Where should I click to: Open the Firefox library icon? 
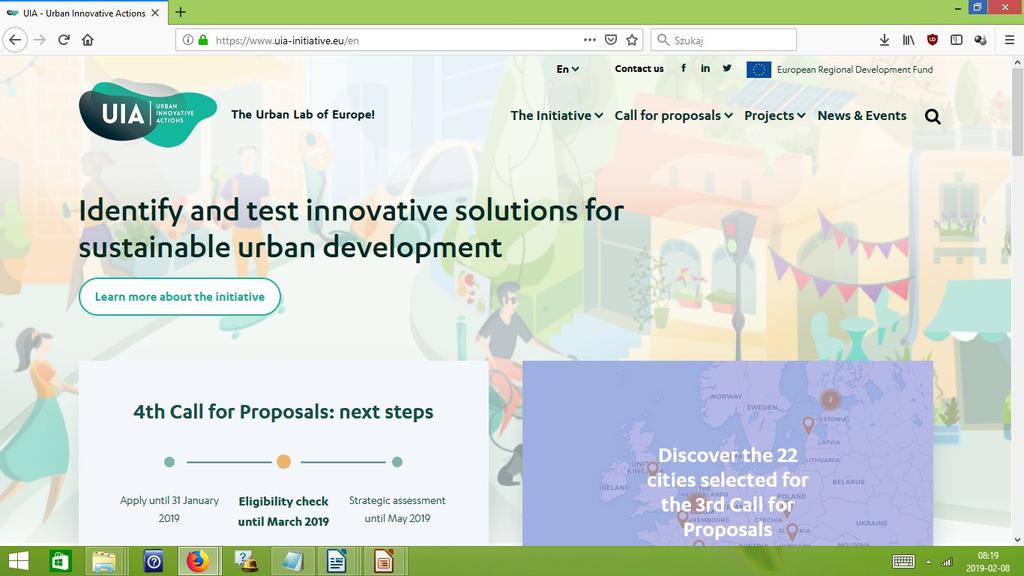[x=908, y=40]
